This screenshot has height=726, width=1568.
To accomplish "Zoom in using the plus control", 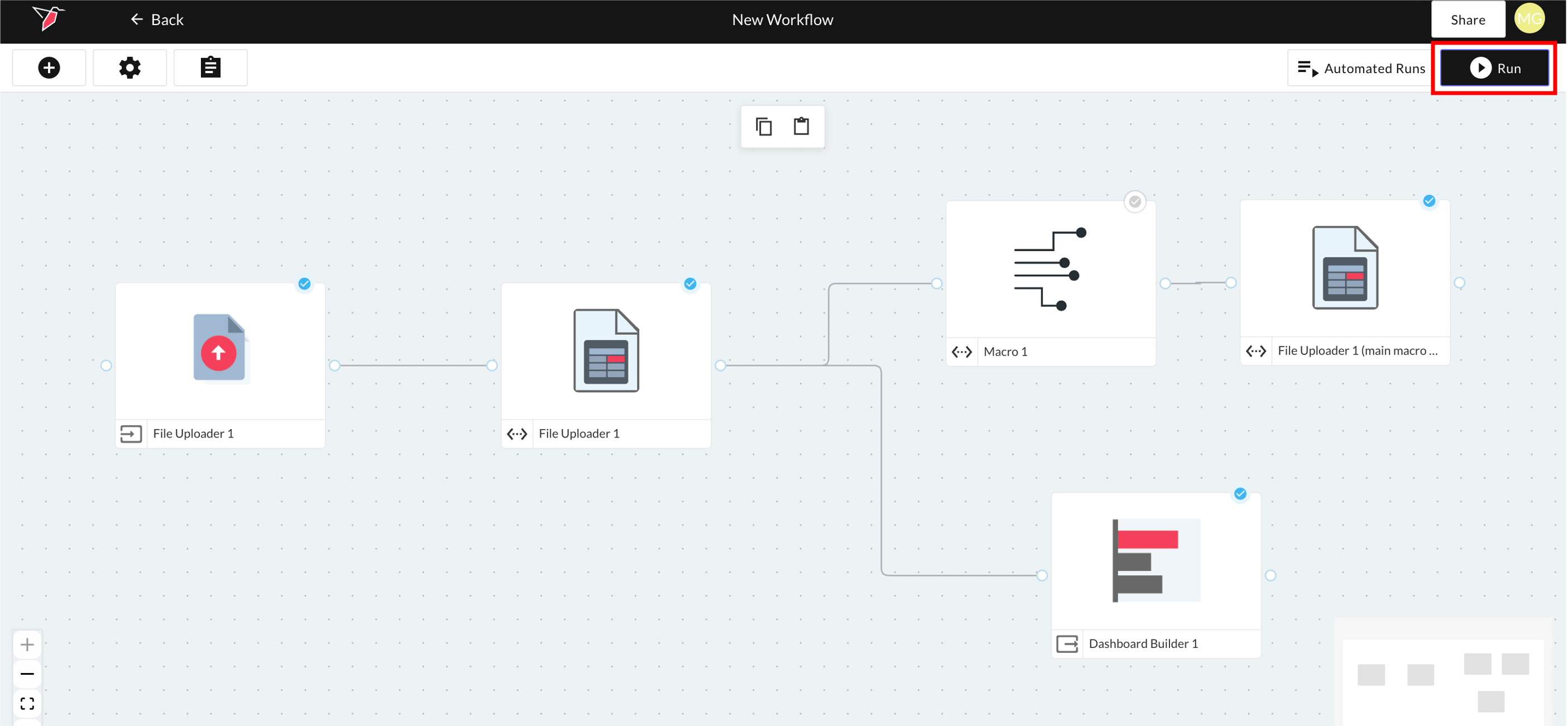I will [27, 645].
